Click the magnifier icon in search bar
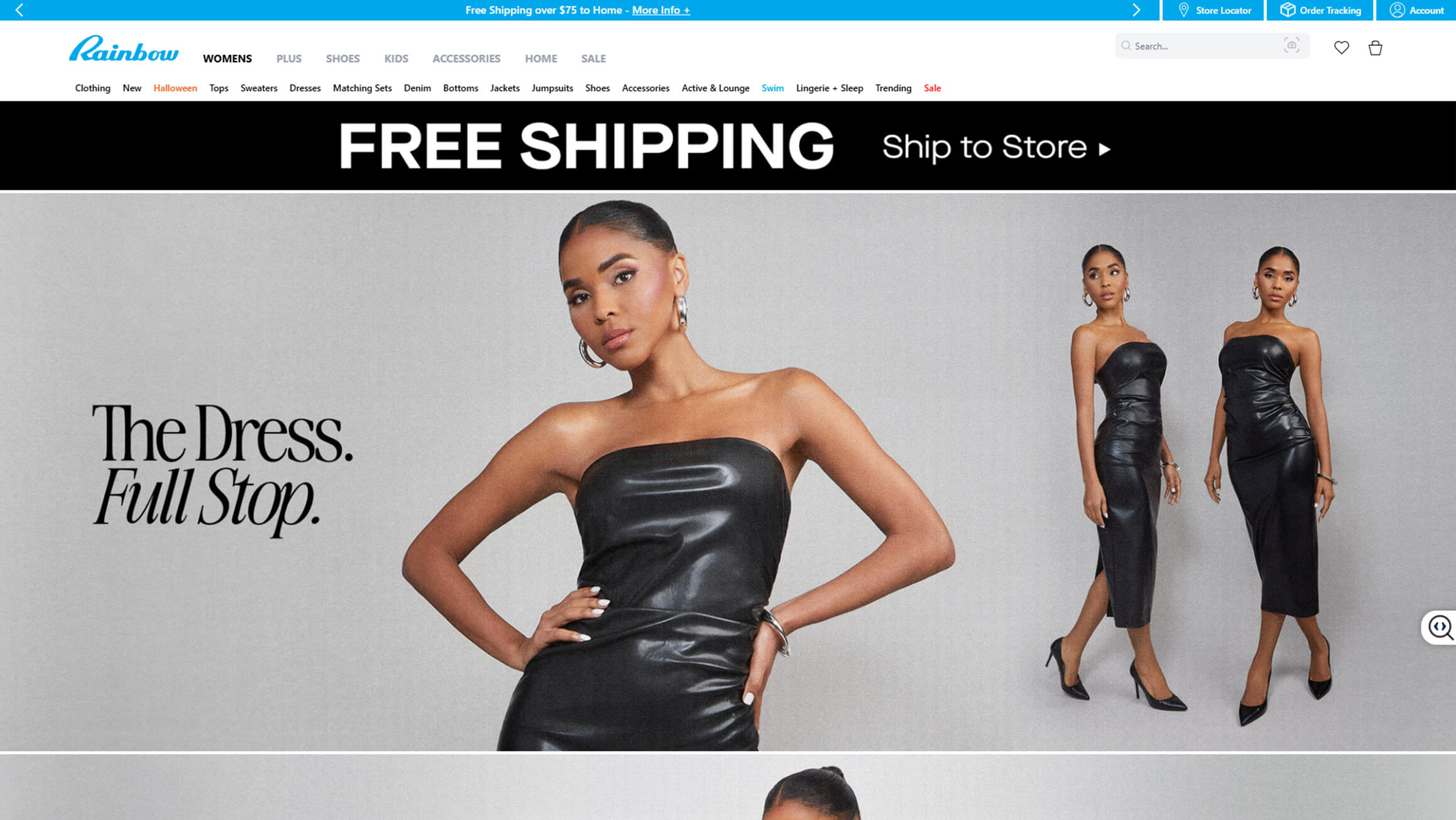The image size is (1456, 820). click(x=1126, y=46)
